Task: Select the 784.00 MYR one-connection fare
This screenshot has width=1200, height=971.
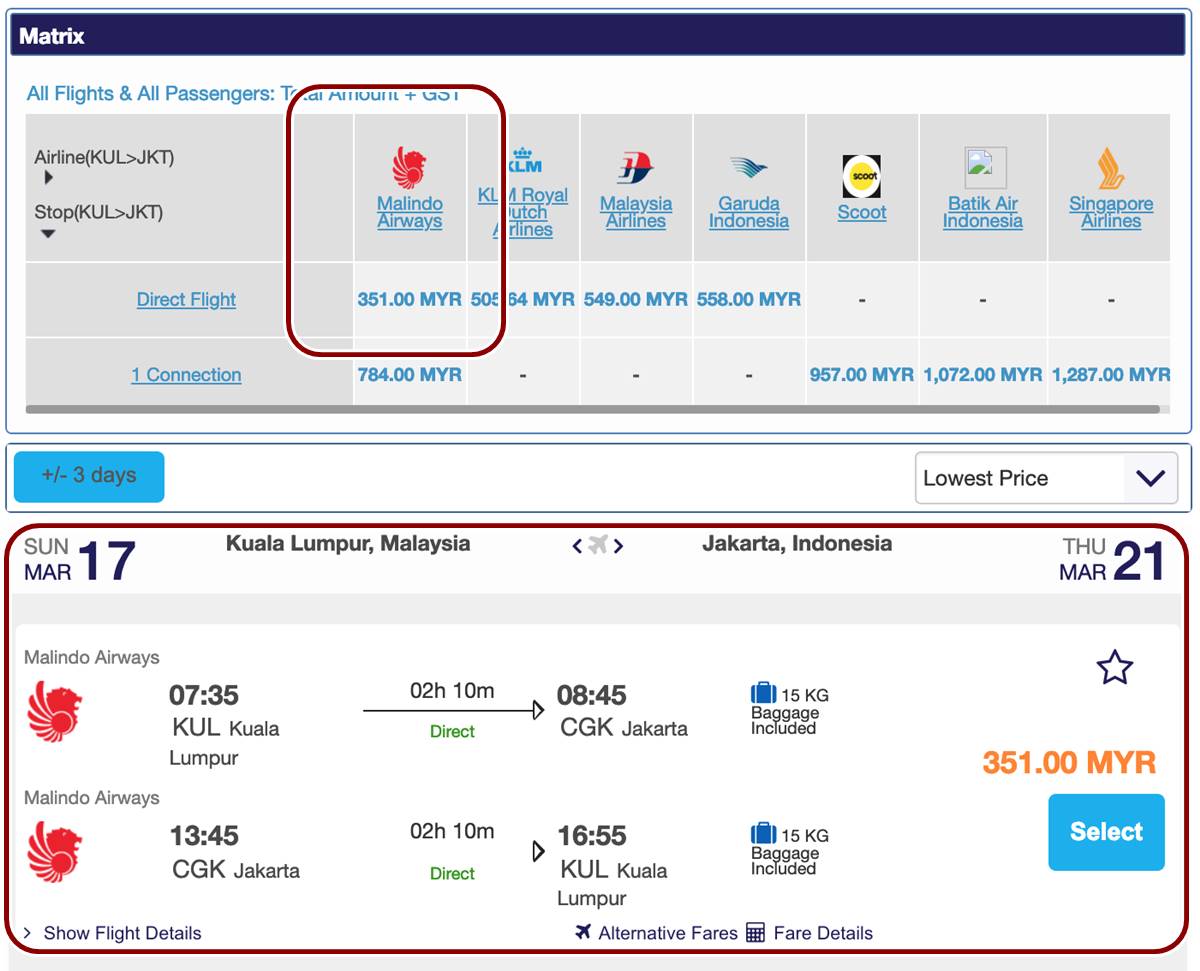Action: 410,375
